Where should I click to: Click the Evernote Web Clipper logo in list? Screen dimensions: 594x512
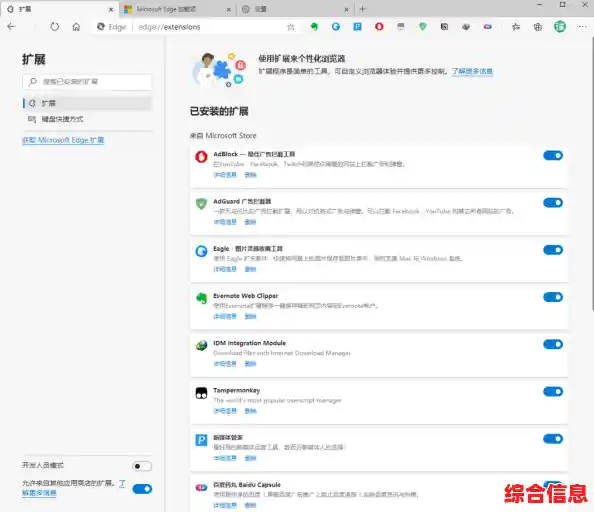pos(201,298)
